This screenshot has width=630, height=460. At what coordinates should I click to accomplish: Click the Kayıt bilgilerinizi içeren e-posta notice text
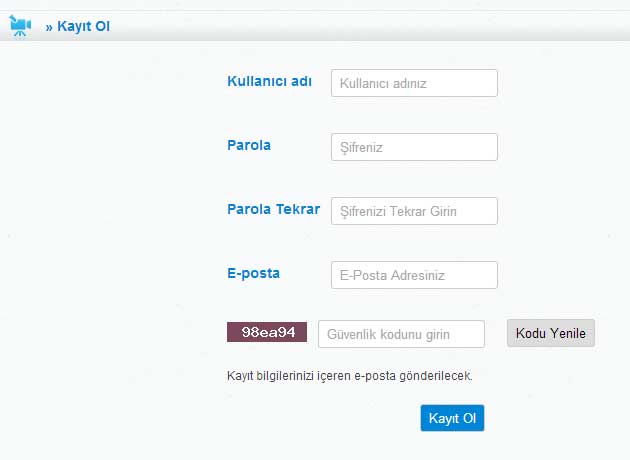pyautogui.click(x=350, y=376)
